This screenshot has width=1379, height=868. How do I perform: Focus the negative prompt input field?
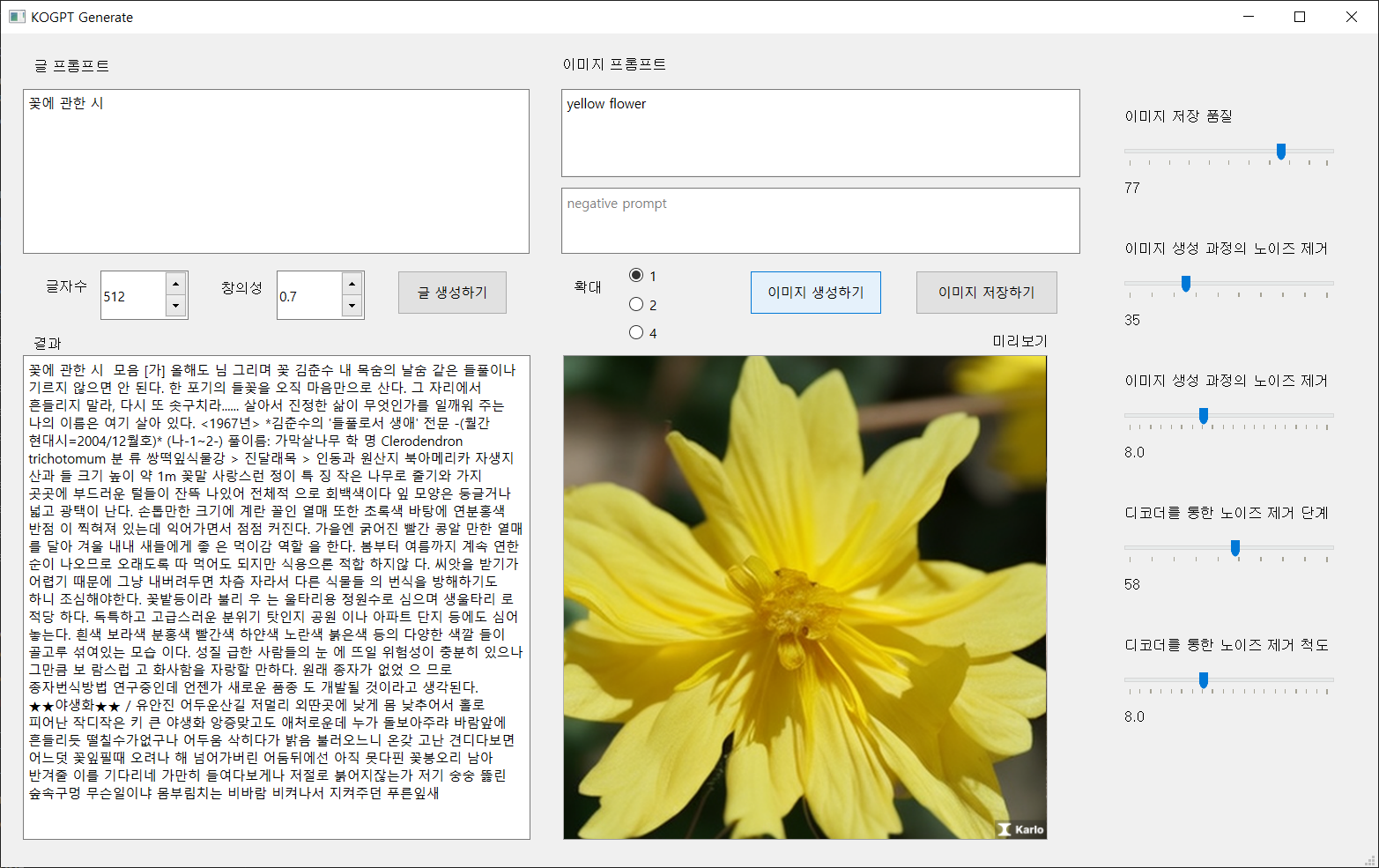(819, 221)
